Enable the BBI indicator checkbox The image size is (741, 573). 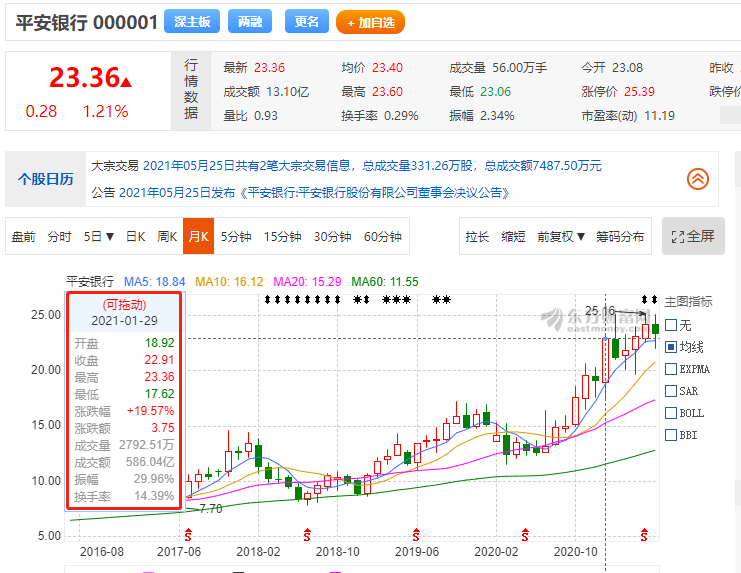(x=671, y=435)
